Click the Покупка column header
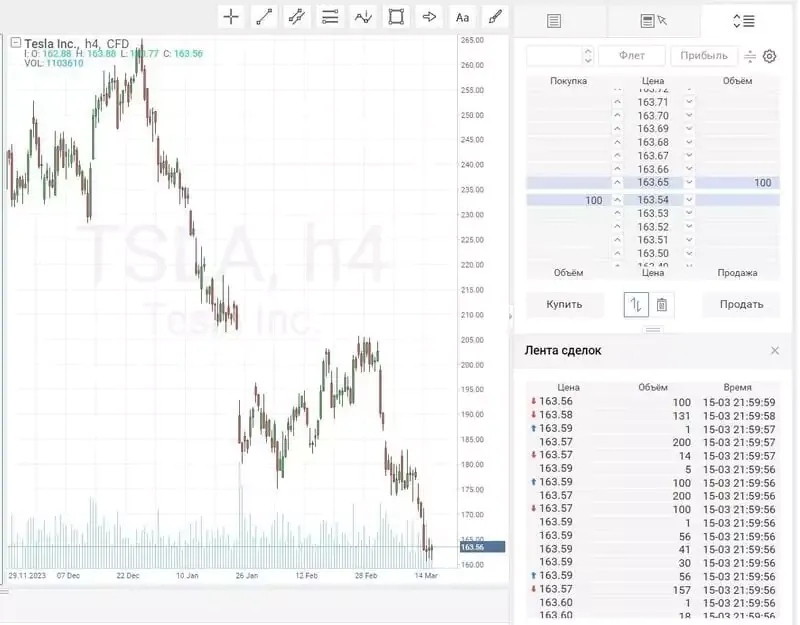The width and height of the screenshot is (800, 625). [x=568, y=81]
